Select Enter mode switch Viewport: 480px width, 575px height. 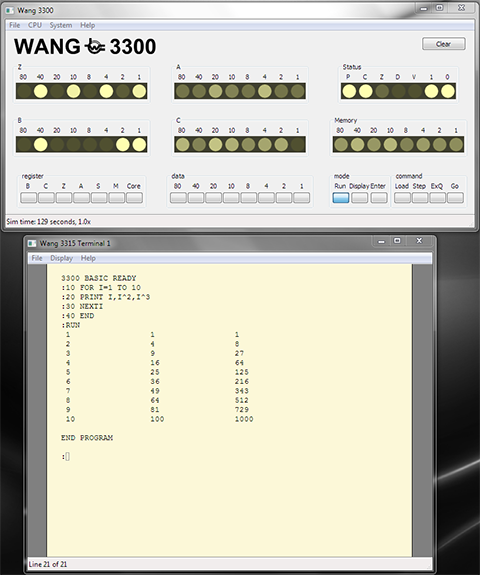click(379, 198)
